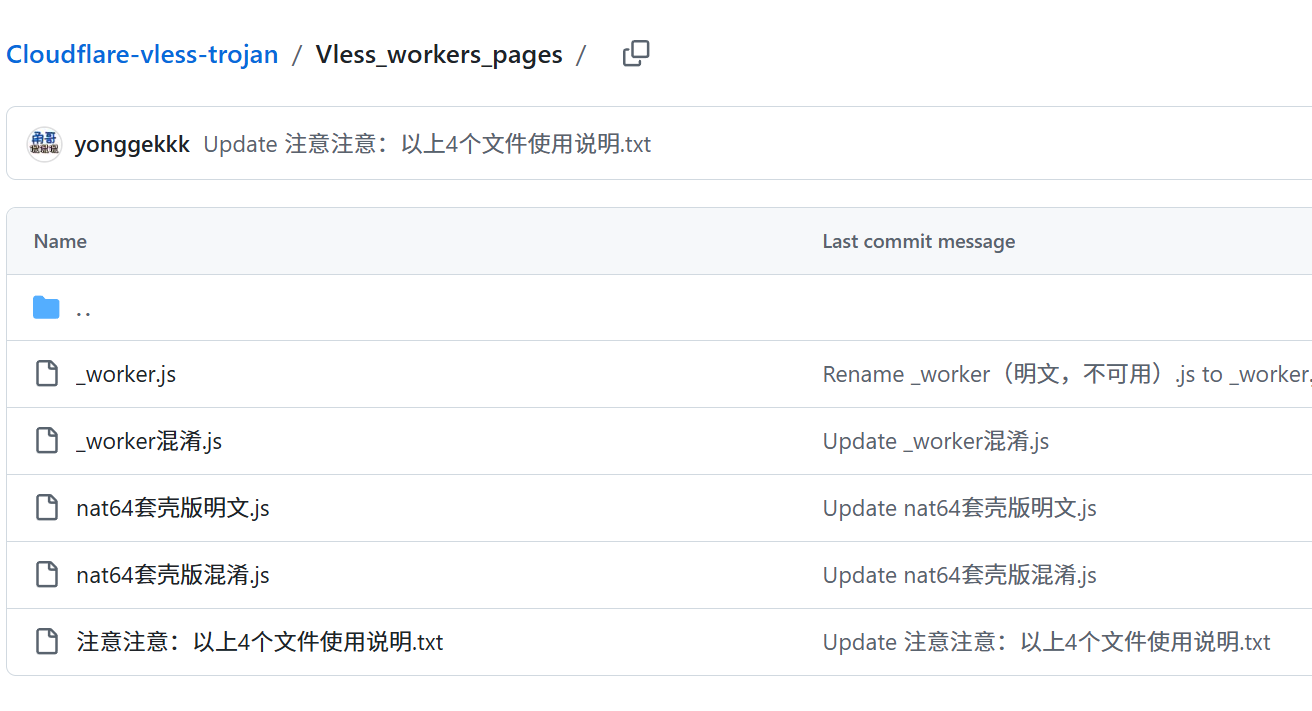1312x711 pixels.
Task: Open the nat64套壳版明文.js file
Action: pos(173,508)
